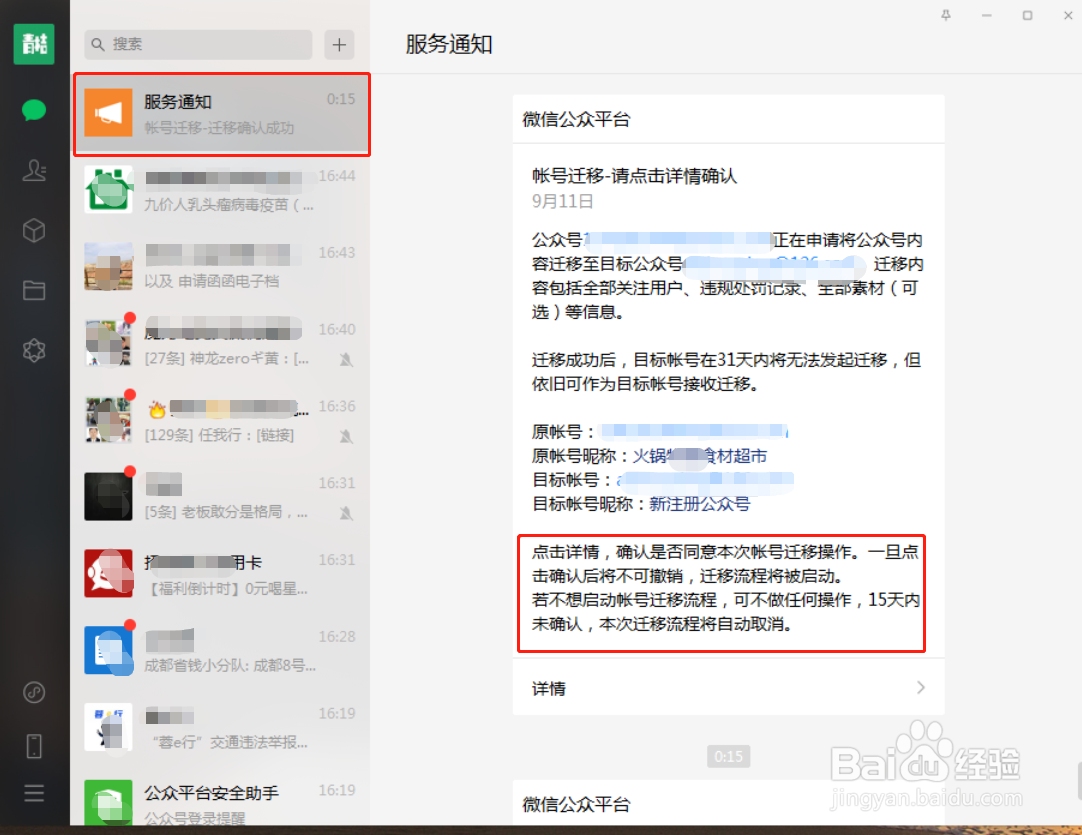This screenshot has width=1082, height=835.
Task: Open the chat mentioning 九价人乳头瘤病毒疫苗
Action: [222, 190]
